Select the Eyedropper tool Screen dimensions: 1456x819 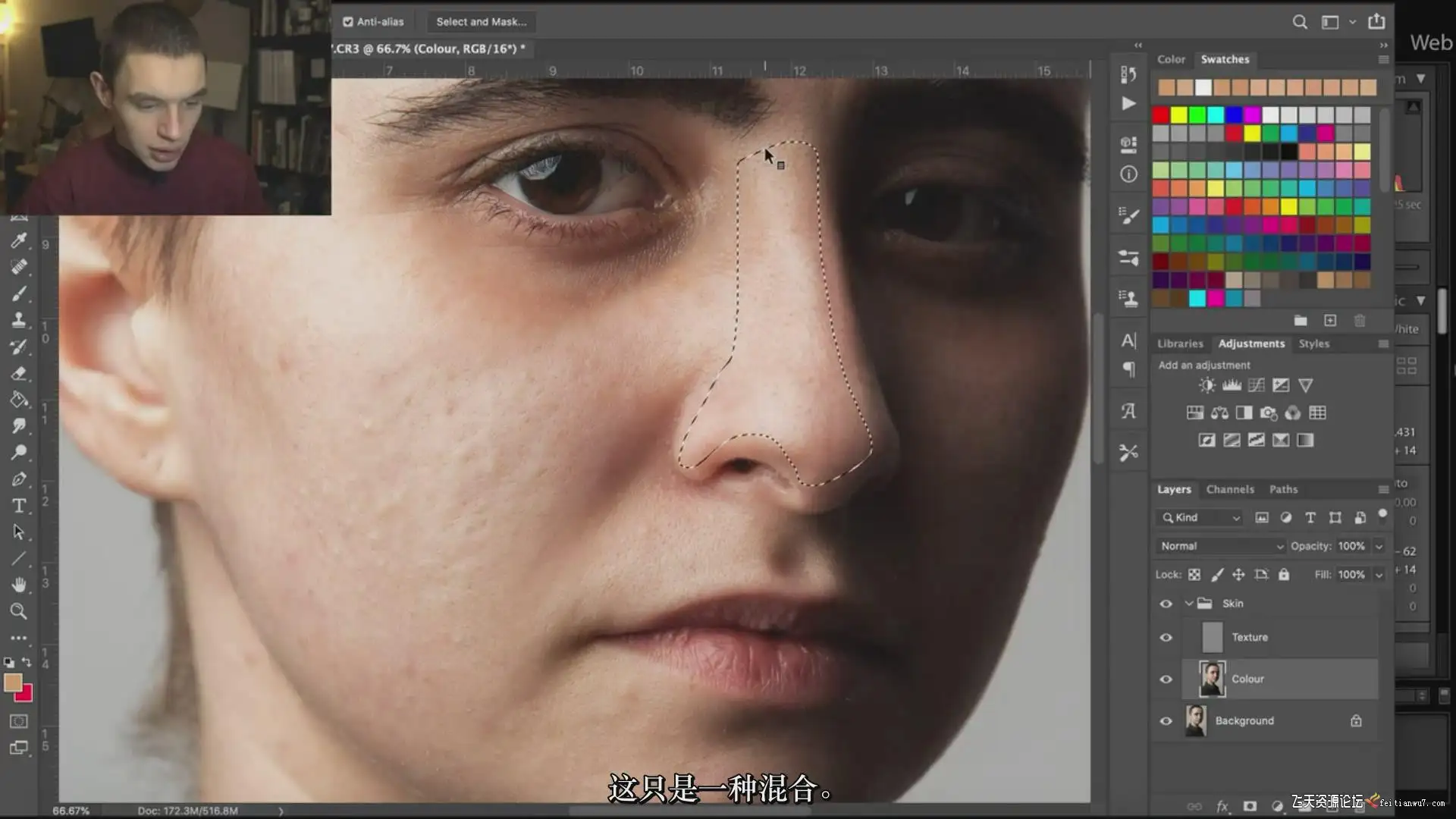coord(19,241)
